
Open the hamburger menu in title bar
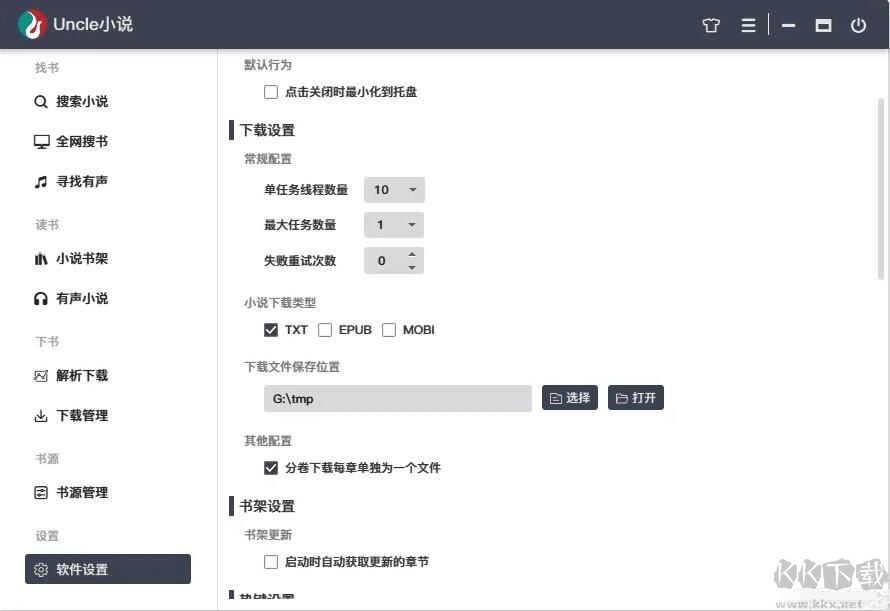point(748,25)
